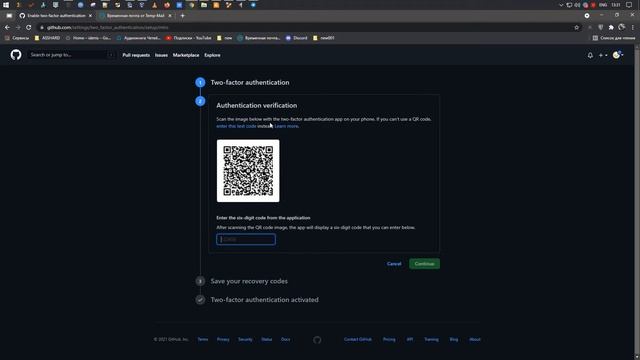This screenshot has height=360, width=640.
Task: Open Explore in navigation
Action: pyautogui.click(x=212, y=55)
